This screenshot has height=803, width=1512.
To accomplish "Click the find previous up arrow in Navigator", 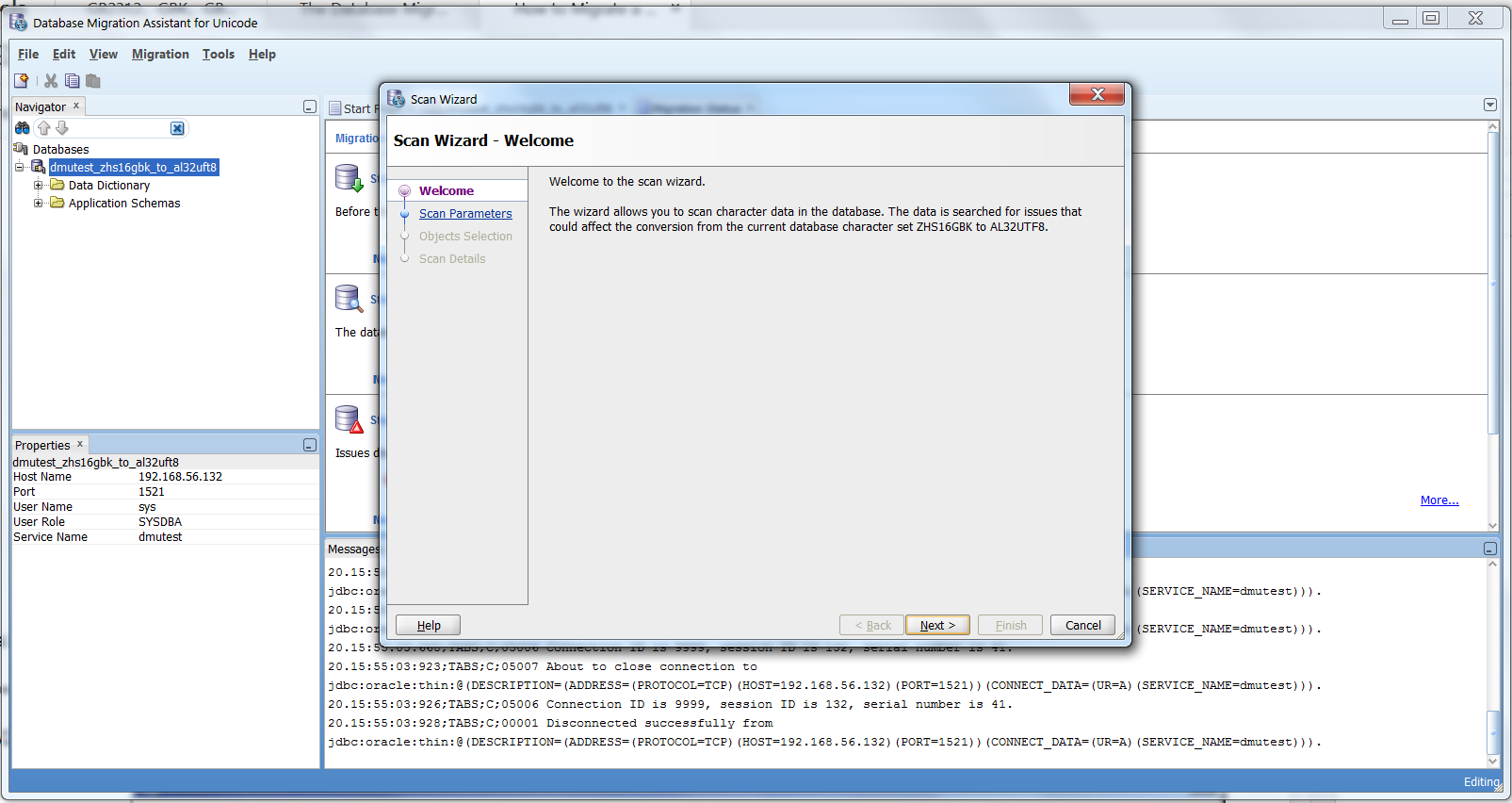I will (x=43, y=128).
